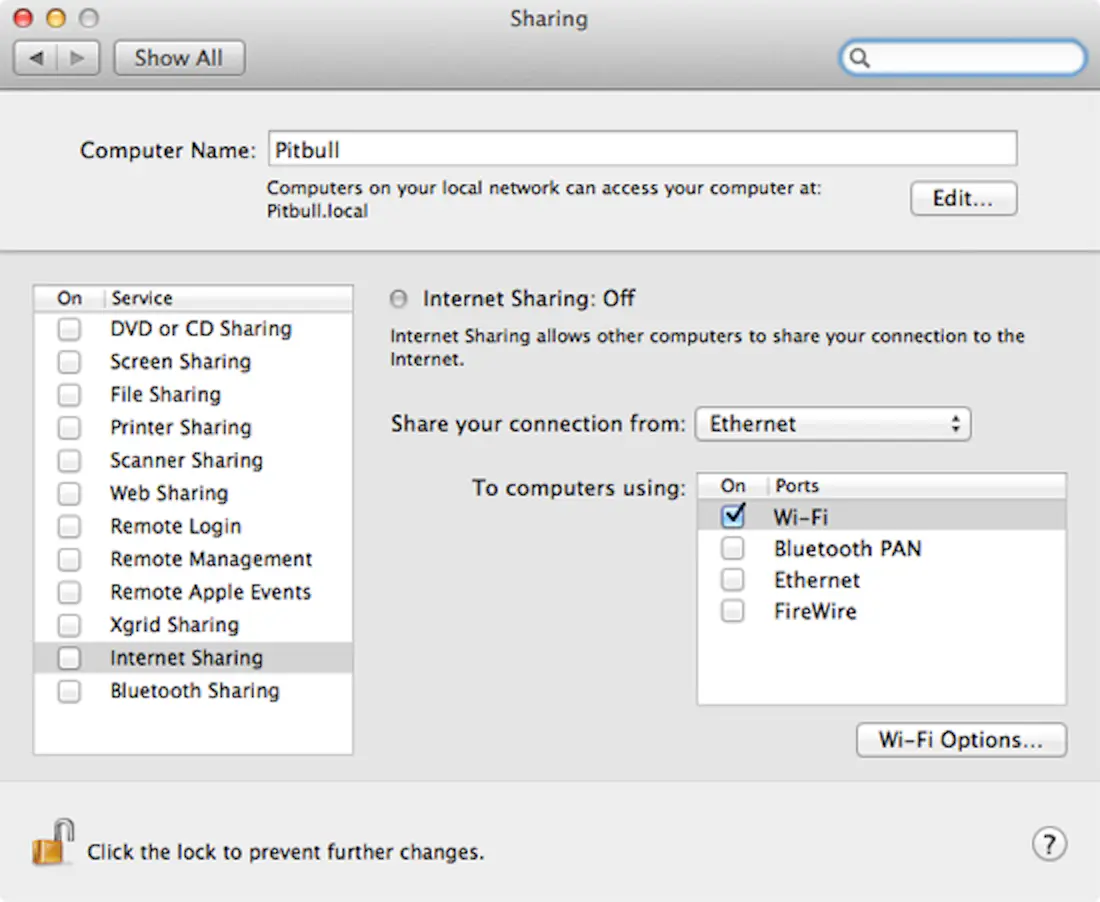Viewport: 1100px width, 902px height.
Task: Unlock settings using the padlock icon
Action: [55, 843]
